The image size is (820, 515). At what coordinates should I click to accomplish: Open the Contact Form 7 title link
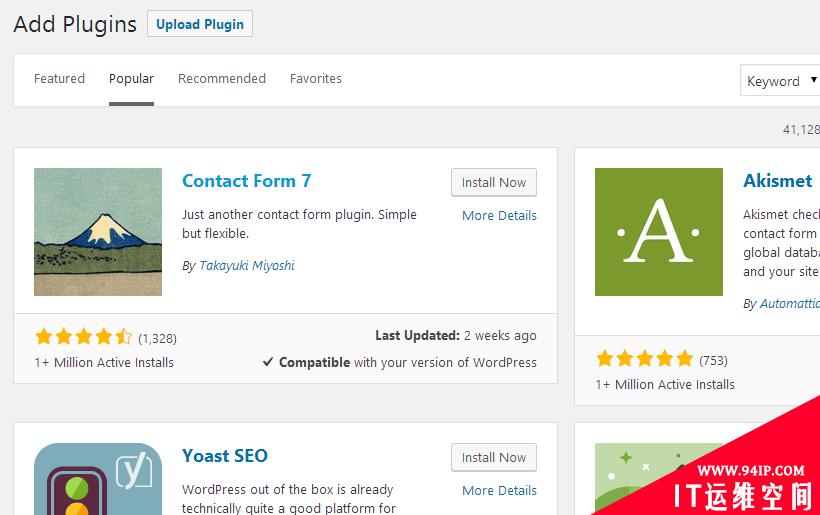pyautogui.click(x=247, y=181)
